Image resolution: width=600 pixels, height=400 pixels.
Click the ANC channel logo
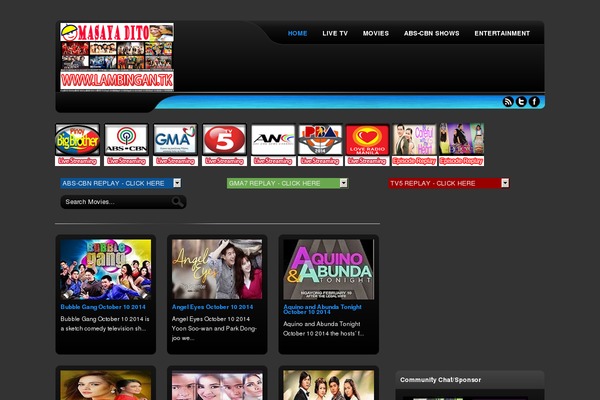273,140
